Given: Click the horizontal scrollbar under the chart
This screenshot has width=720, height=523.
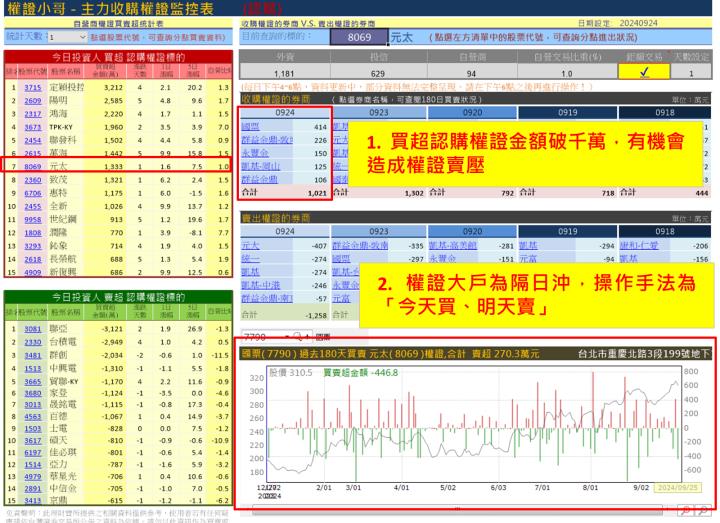Looking at the screenshot, I should point(457,509).
